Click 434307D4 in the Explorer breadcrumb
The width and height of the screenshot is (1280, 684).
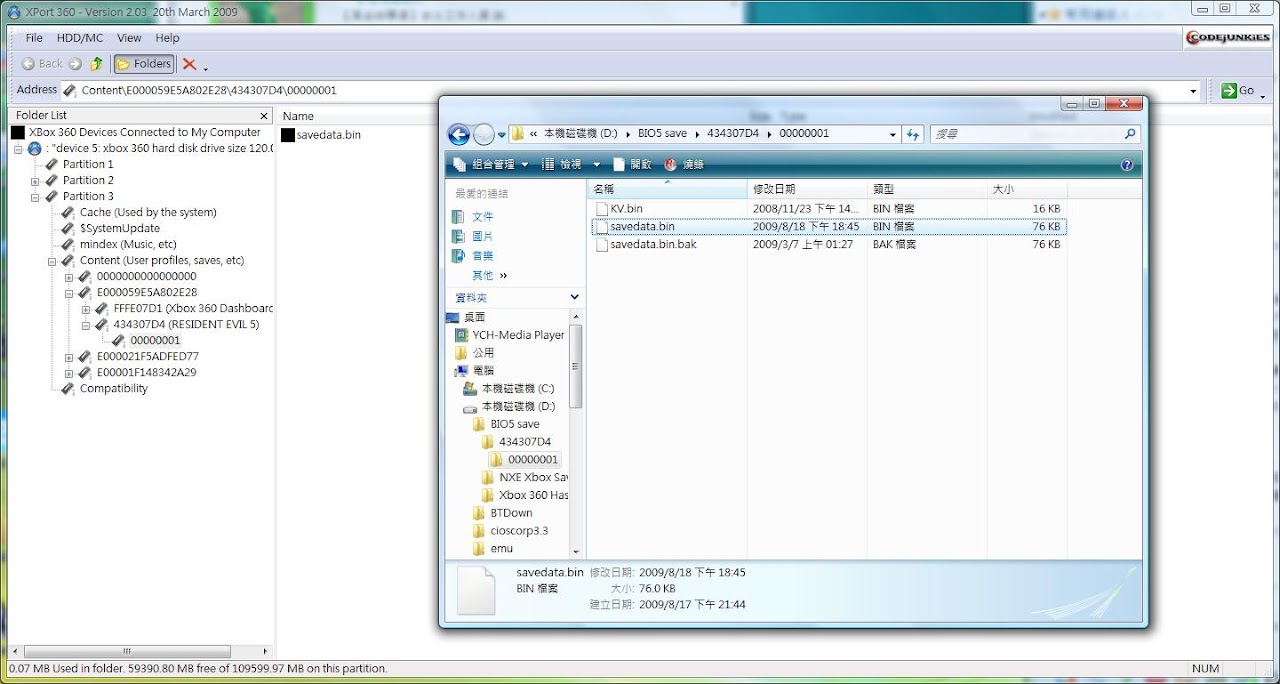coord(733,134)
